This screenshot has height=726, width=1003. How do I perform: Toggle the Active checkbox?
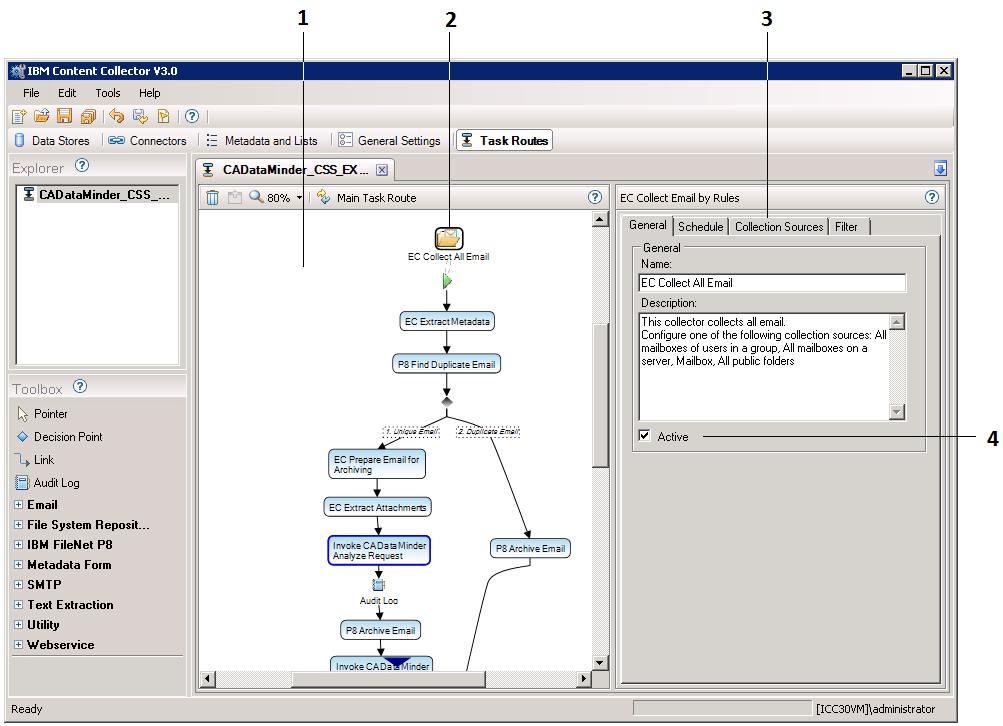click(645, 436)
